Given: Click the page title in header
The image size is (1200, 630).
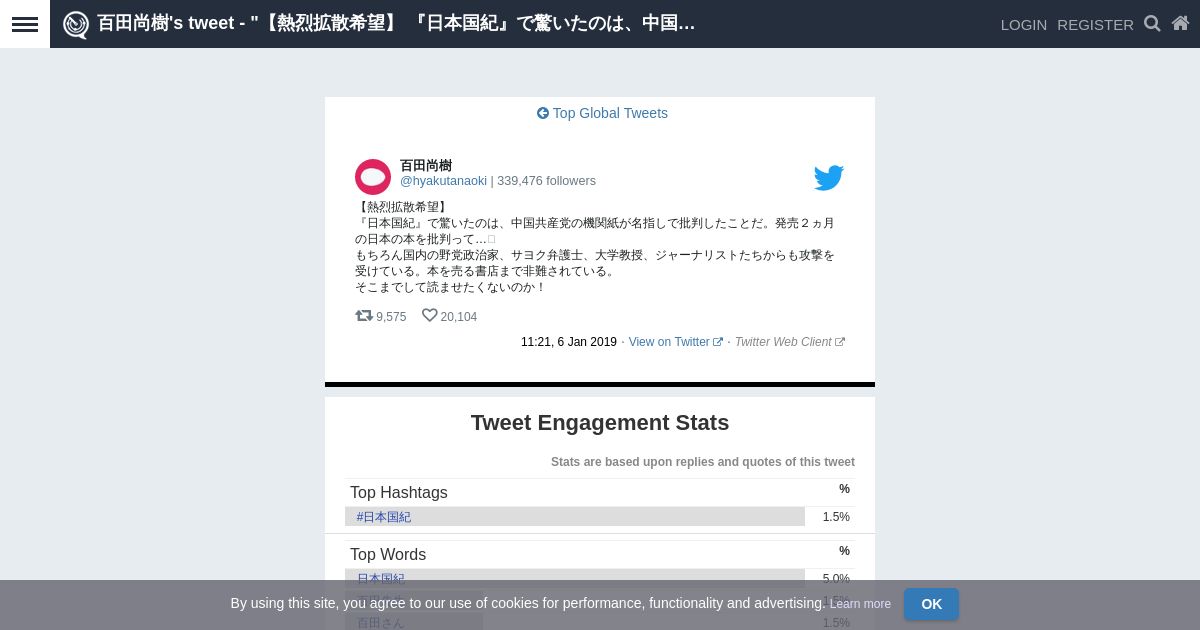Looking at the screenshot, I should [396, 23].
